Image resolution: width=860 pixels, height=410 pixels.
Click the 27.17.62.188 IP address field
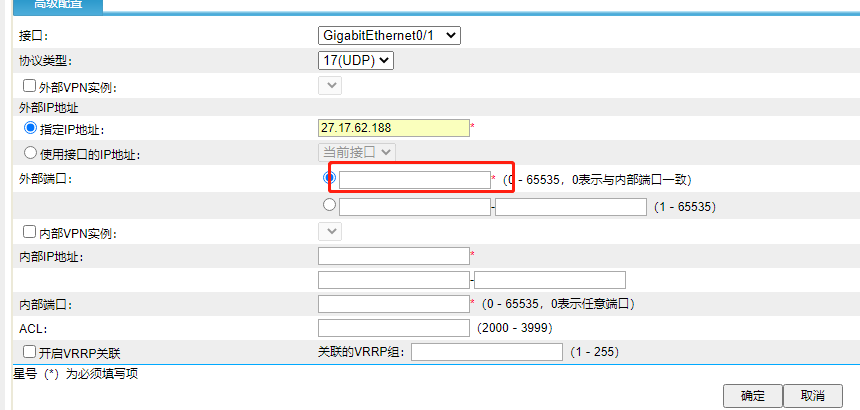coord(393,128)
